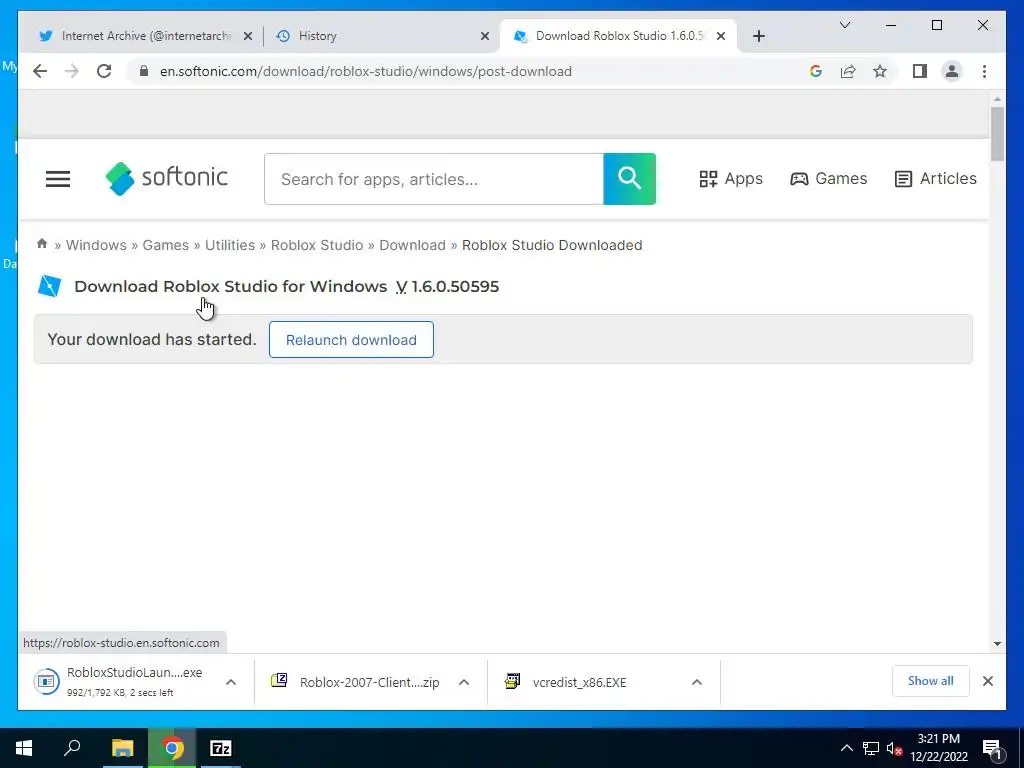Open the Chrome side panel
Screen dimensions: 1024x768
(x=920, y=71)
